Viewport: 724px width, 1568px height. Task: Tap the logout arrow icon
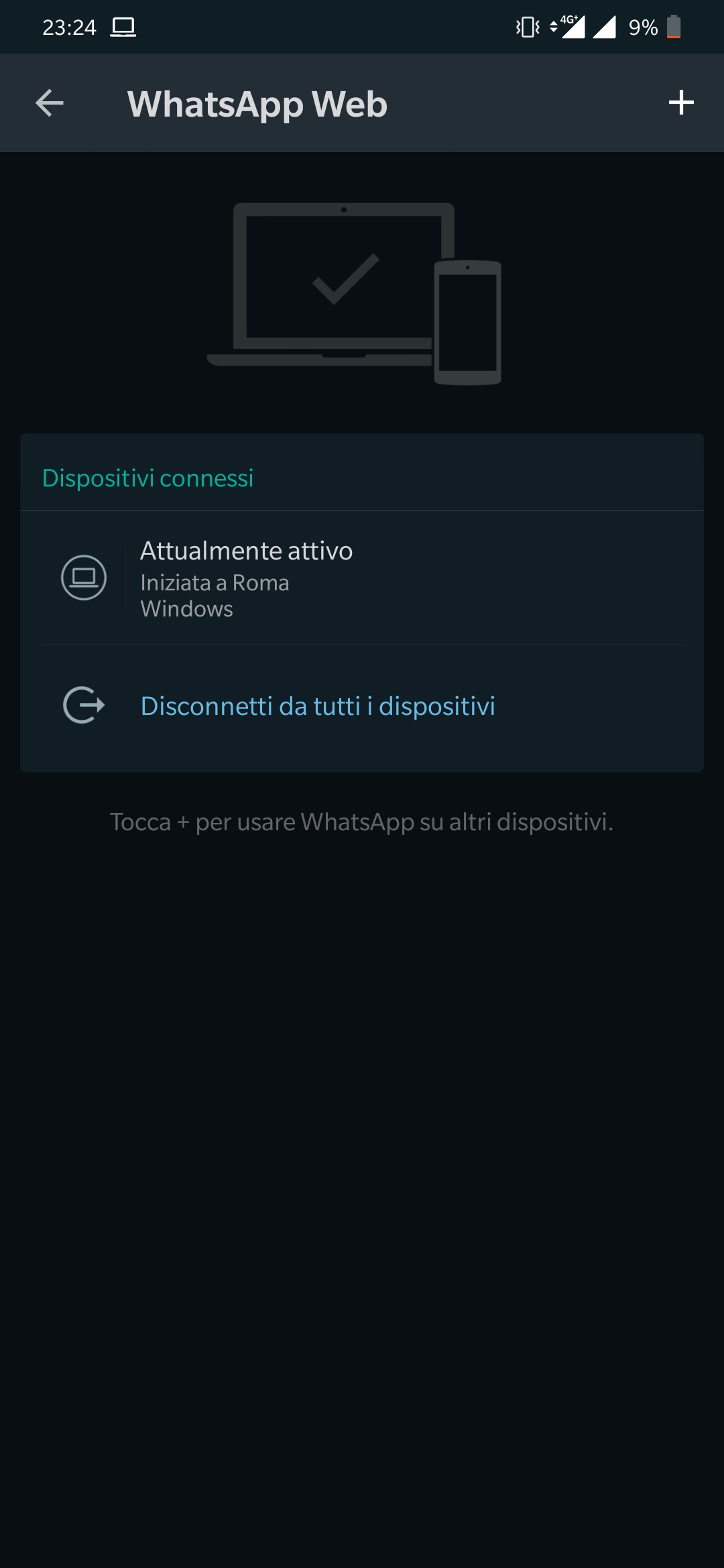click(x=84, y=705)
